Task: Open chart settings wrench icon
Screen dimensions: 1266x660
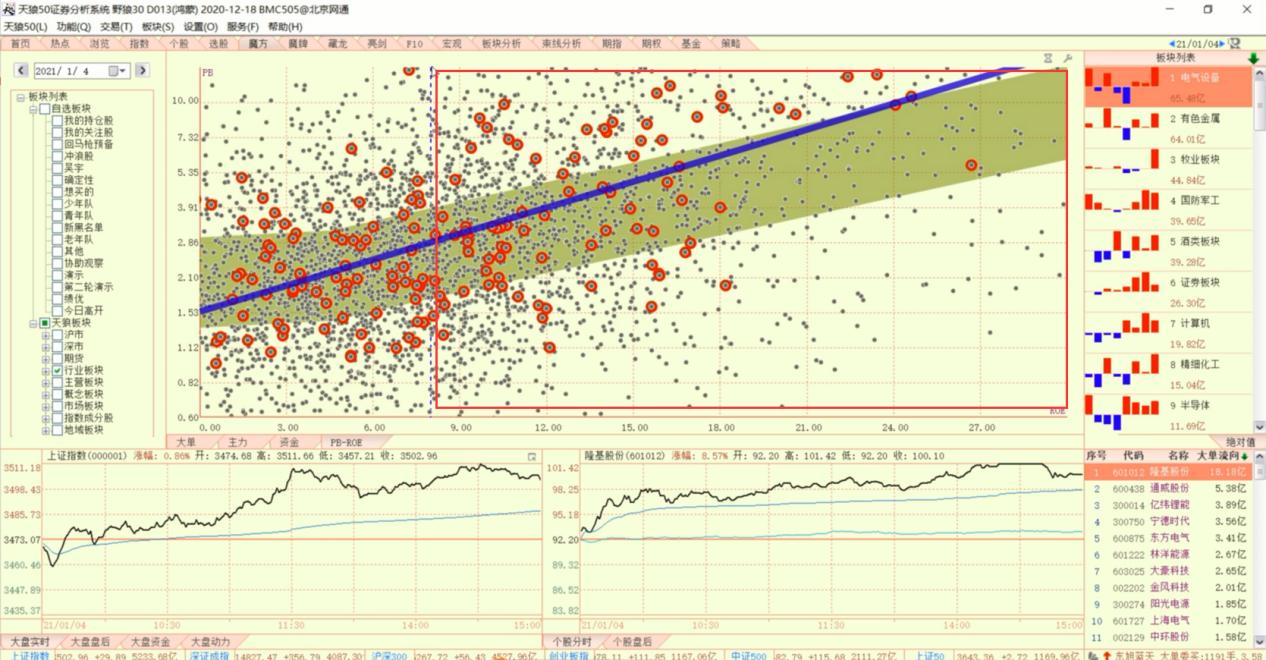Action: point(1067,59)
